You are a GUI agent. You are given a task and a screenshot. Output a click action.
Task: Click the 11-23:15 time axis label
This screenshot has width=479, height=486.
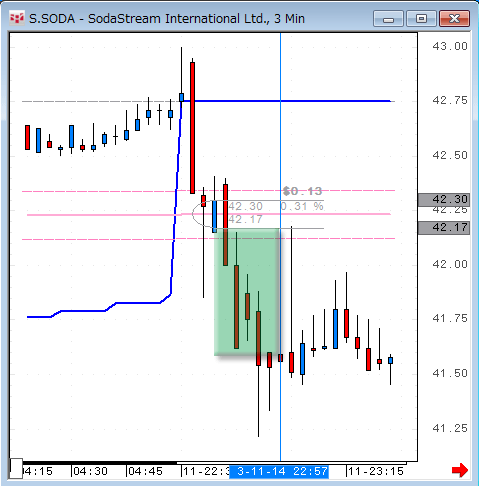tap(376, 472)
